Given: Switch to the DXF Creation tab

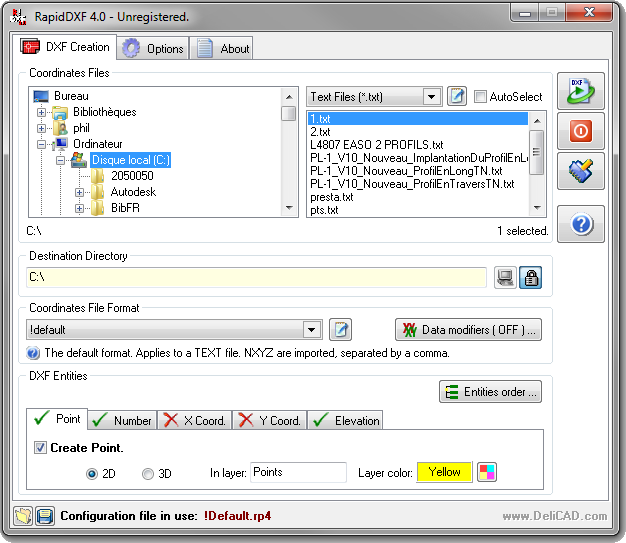Looking at the screenshot, I should tap(65, 47).
